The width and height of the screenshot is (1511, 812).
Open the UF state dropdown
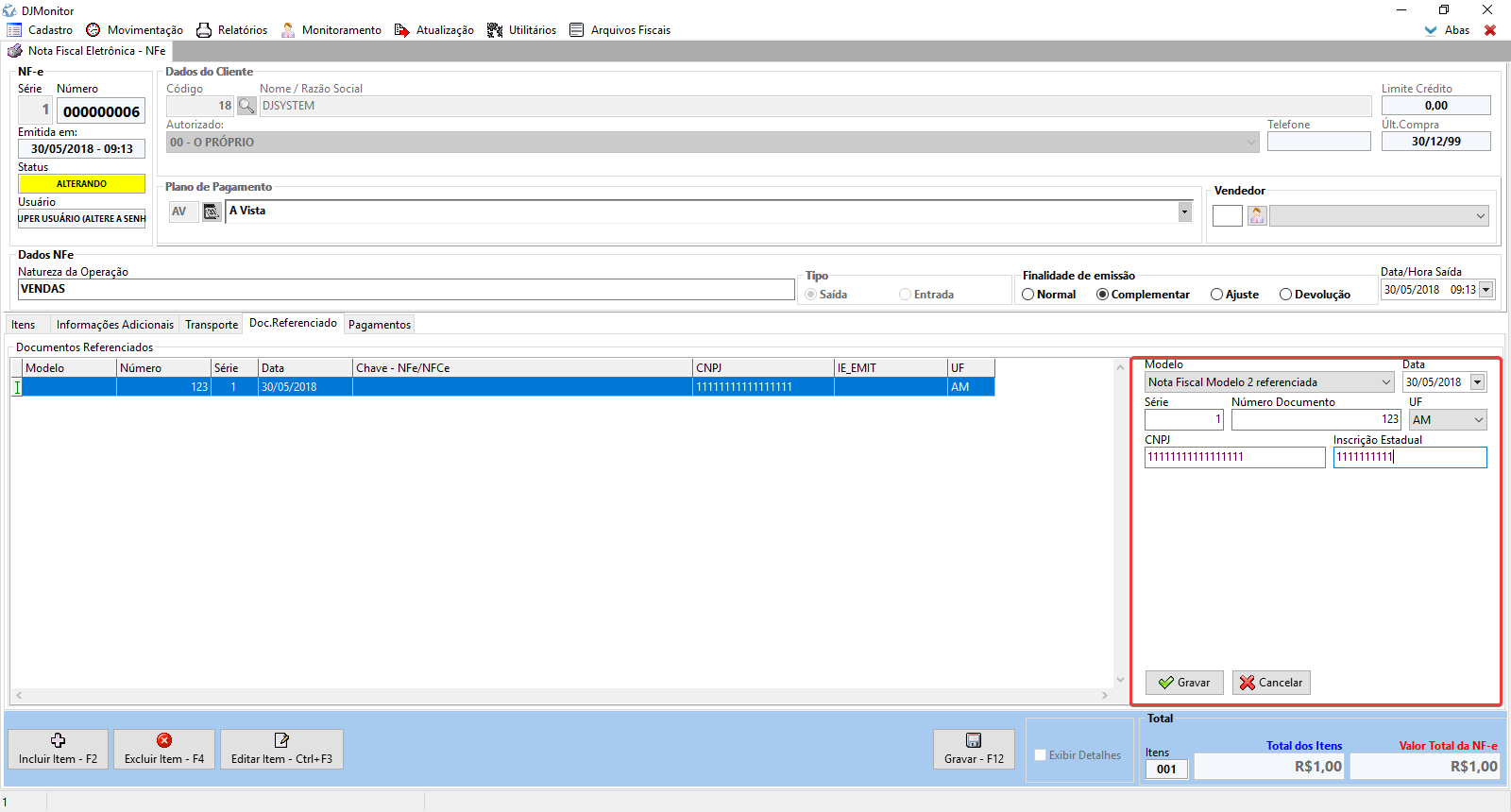[x=1478, y=420]
